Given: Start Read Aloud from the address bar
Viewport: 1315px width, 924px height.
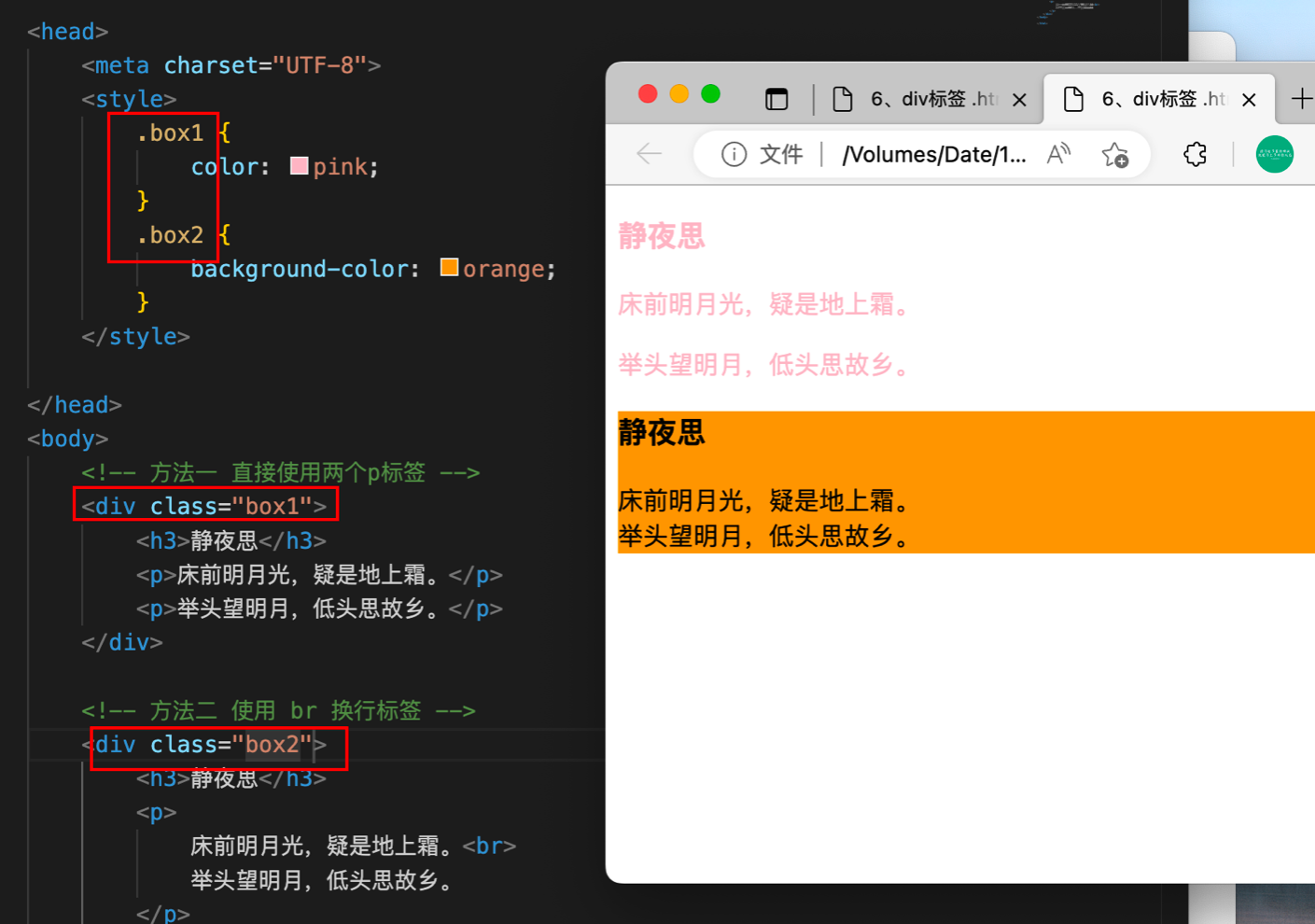Looking at the screenshot, I should coord(1058,154).
